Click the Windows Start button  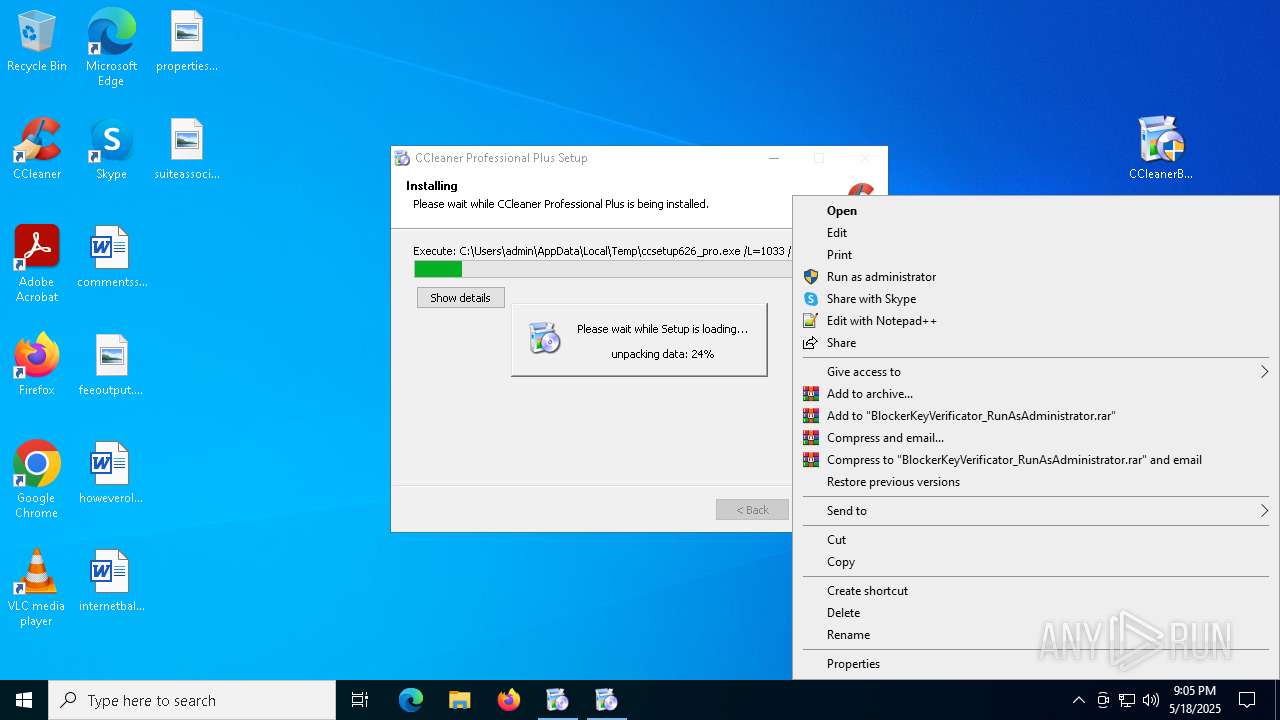point(24,700)
